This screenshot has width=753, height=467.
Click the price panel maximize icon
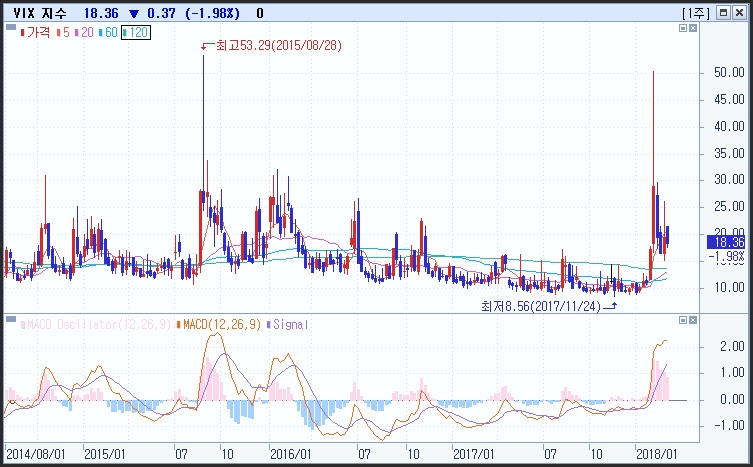683,28
